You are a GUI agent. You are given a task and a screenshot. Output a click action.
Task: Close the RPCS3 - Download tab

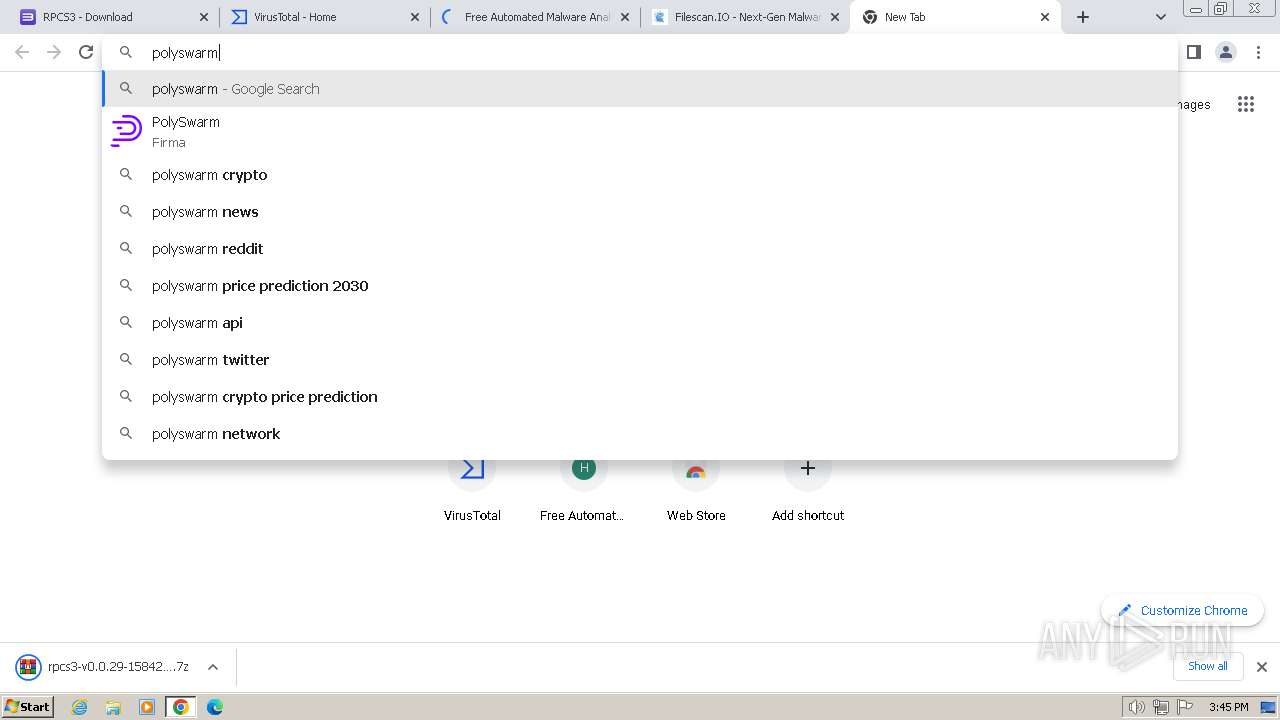click(204, 17)
